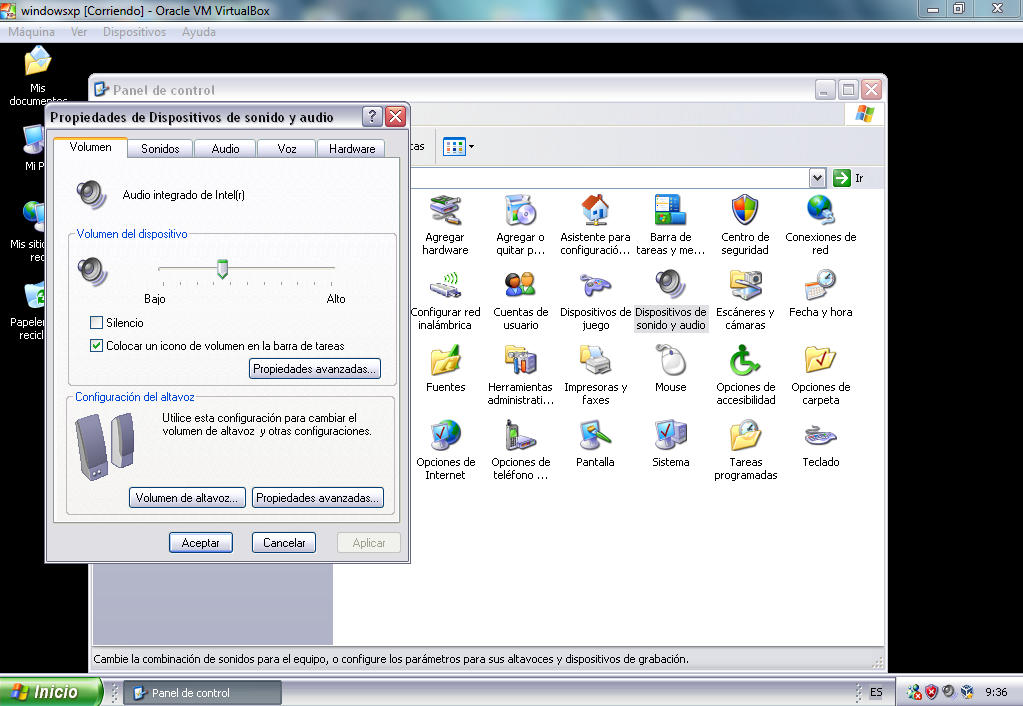Switch to the Sonidos tab
1023x706 pixels.
point(160,149)
